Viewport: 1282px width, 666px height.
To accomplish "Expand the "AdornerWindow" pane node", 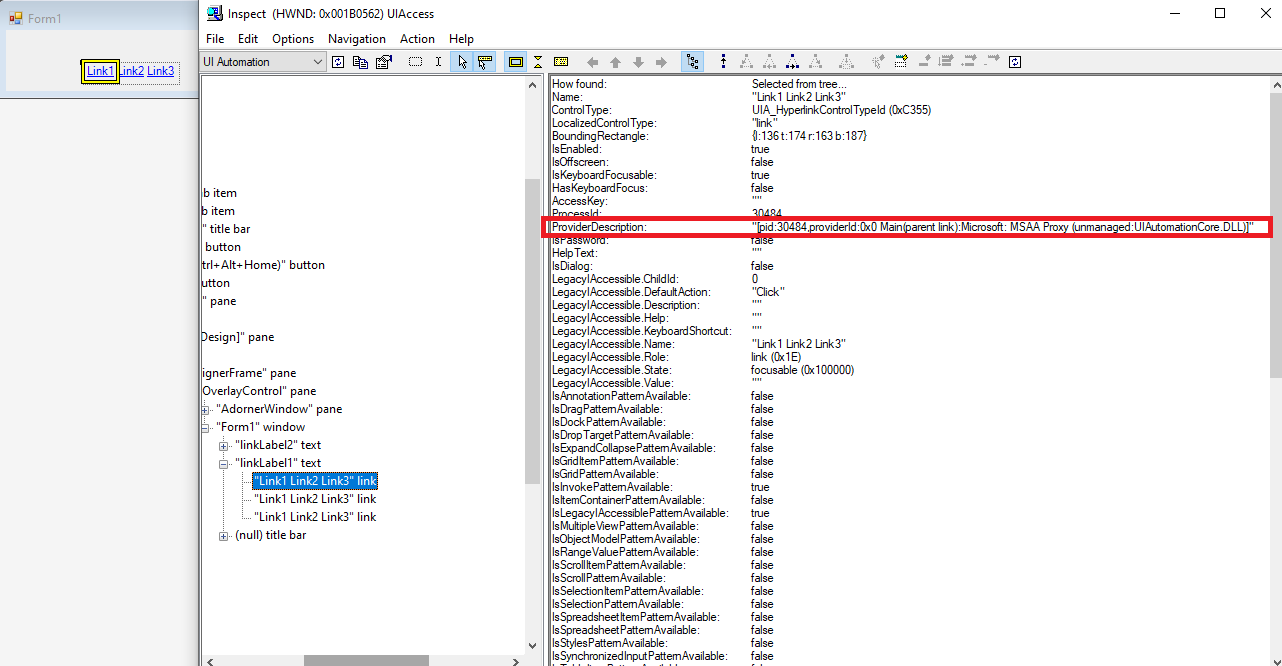I will 206,409.
